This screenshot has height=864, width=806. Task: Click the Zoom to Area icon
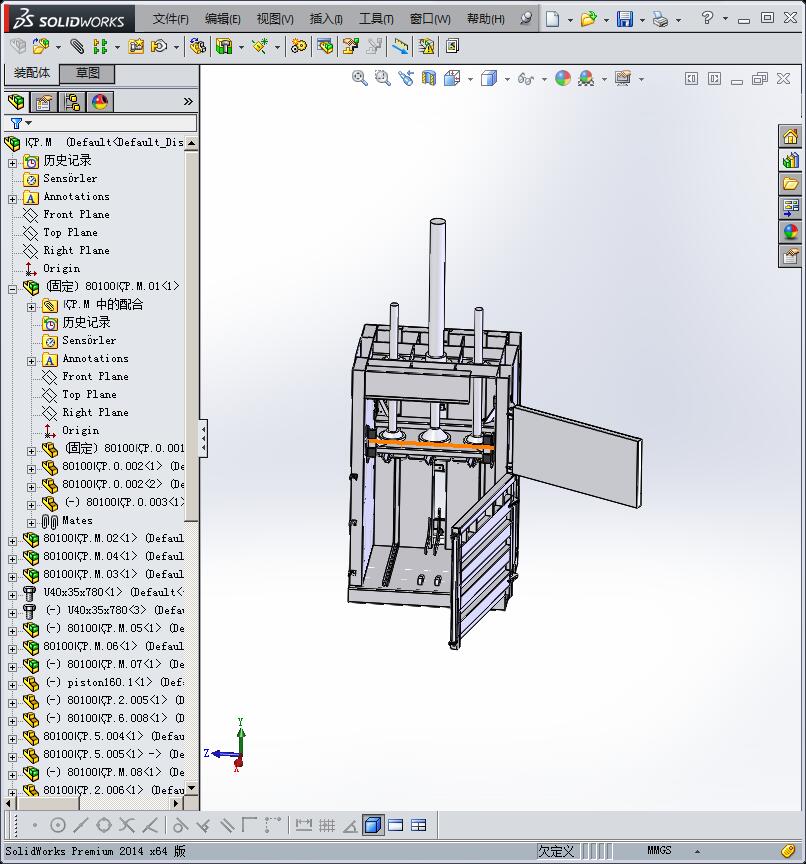point(382,78)
